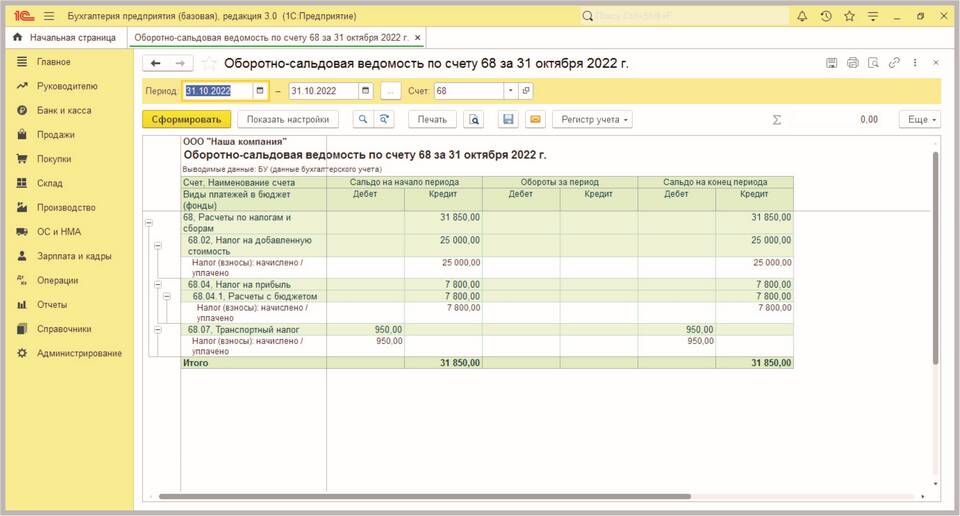The width and height of the screenshot is (960, 516).
Task: Send report by email envelope icon
Action: 535,119
